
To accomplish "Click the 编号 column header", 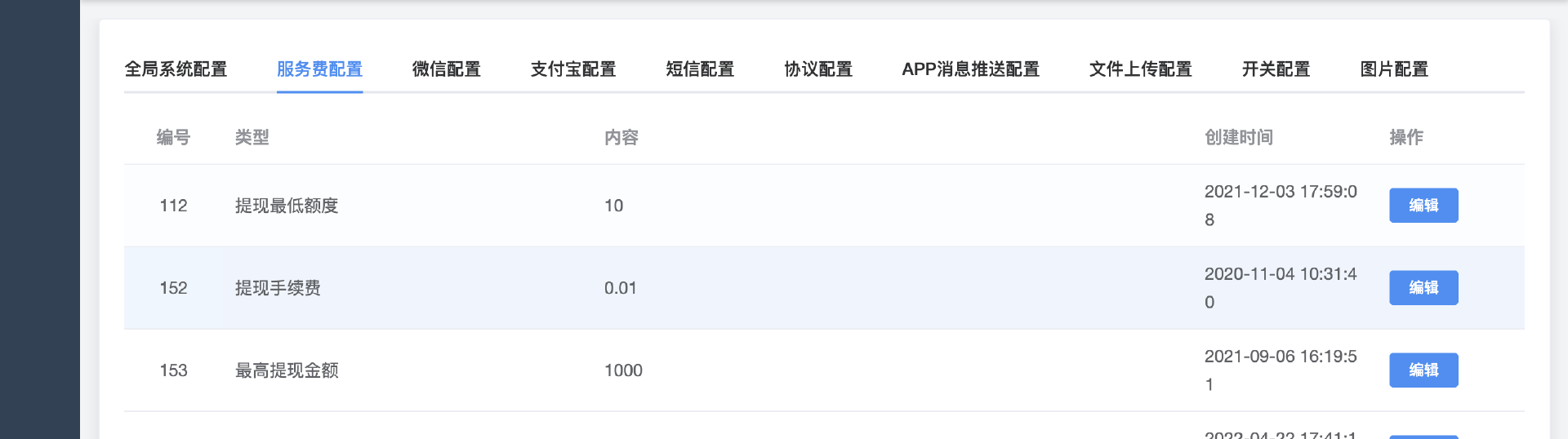I will (173, 137).
